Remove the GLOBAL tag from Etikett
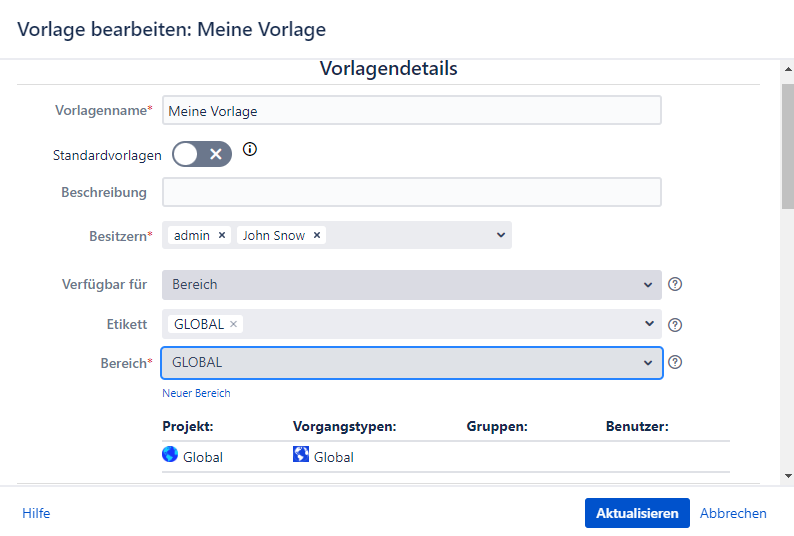The height and width of the screenshot is (536, 794). (233, 324)
